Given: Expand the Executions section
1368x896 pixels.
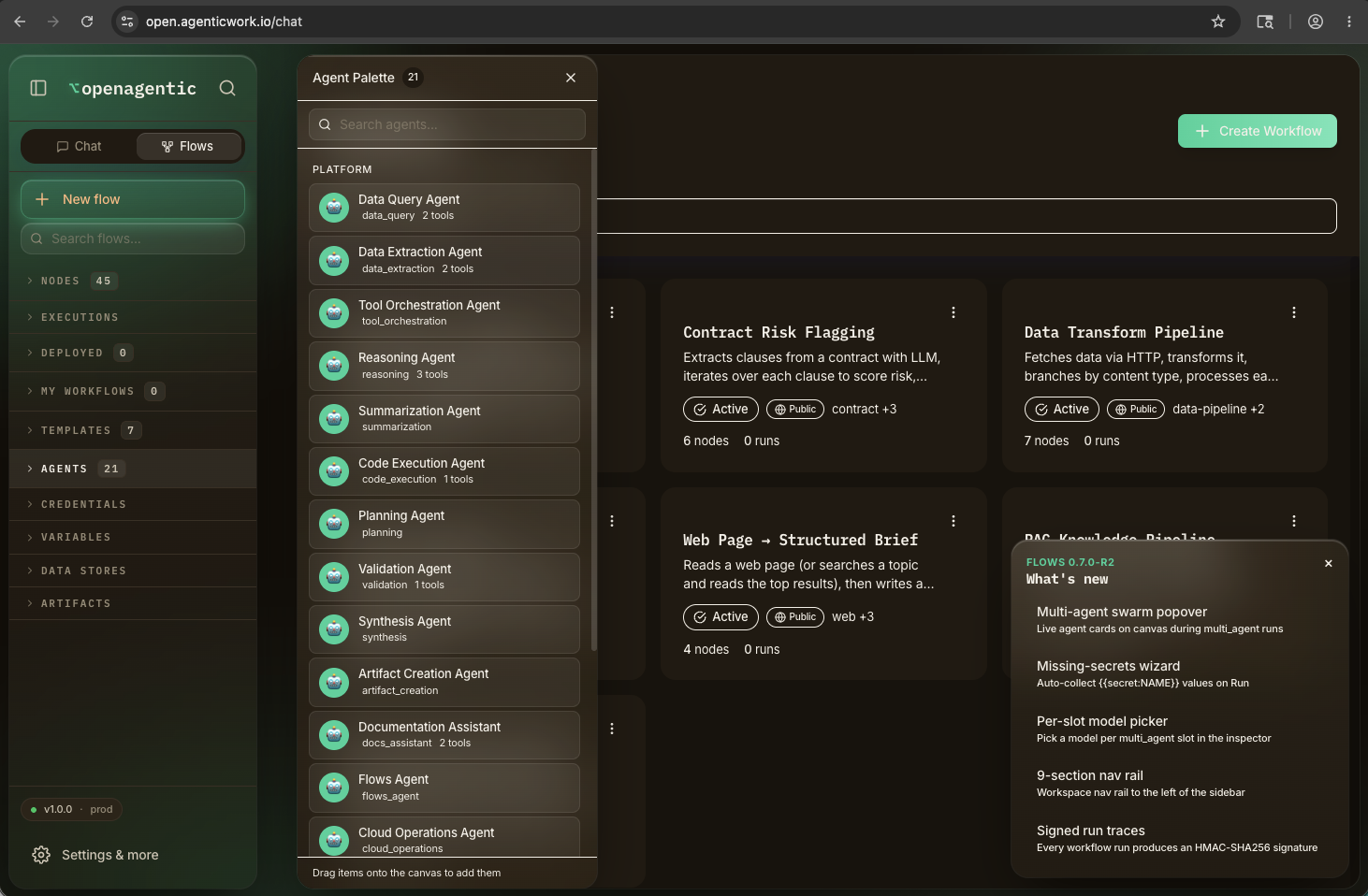Looking at the screenshot, I should (x=133, y=317).
